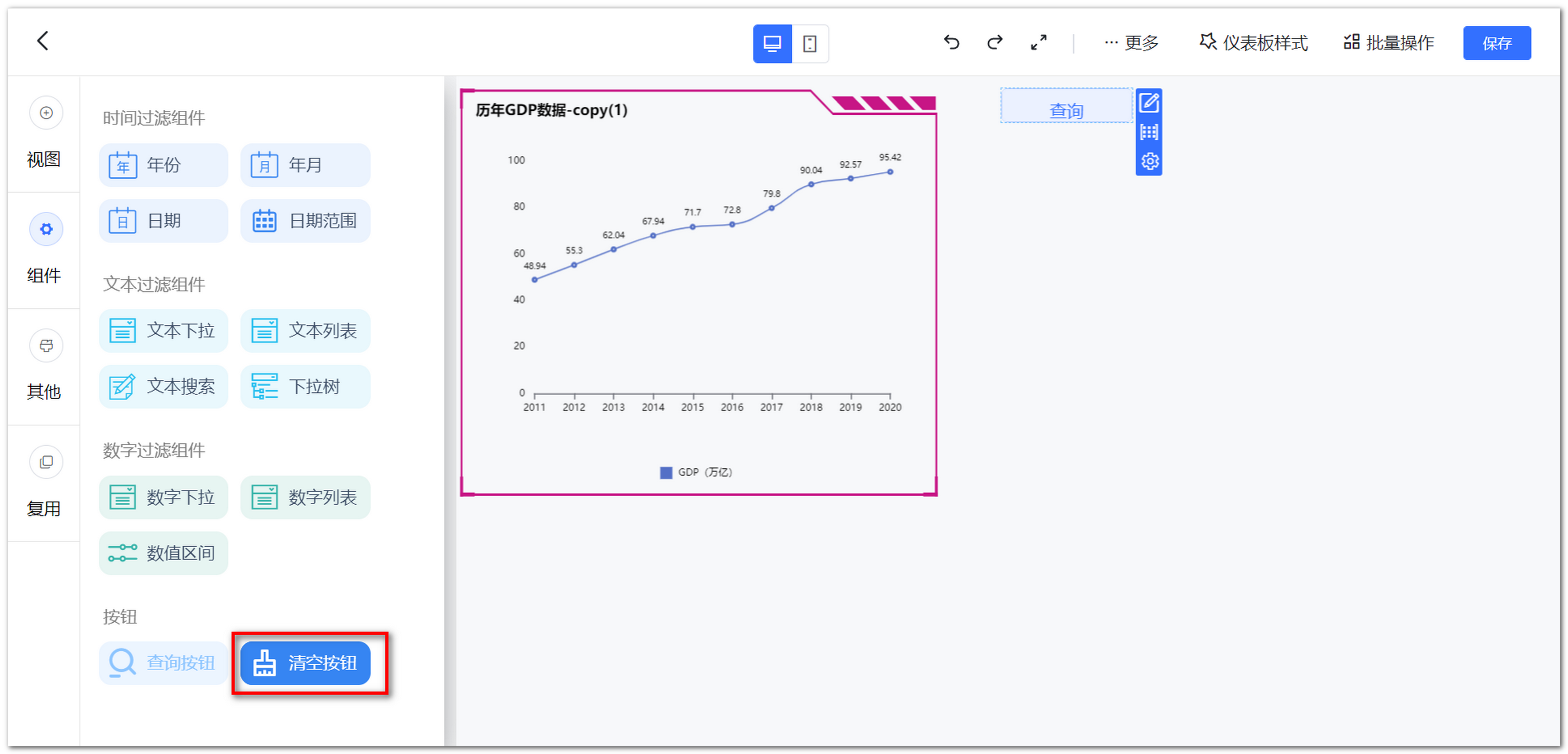The height and width of the screenshot is (754, 1568).
Task: Click the 时间过滤组件 section heading
Action: pyautogui.click(x=153, y=118)
